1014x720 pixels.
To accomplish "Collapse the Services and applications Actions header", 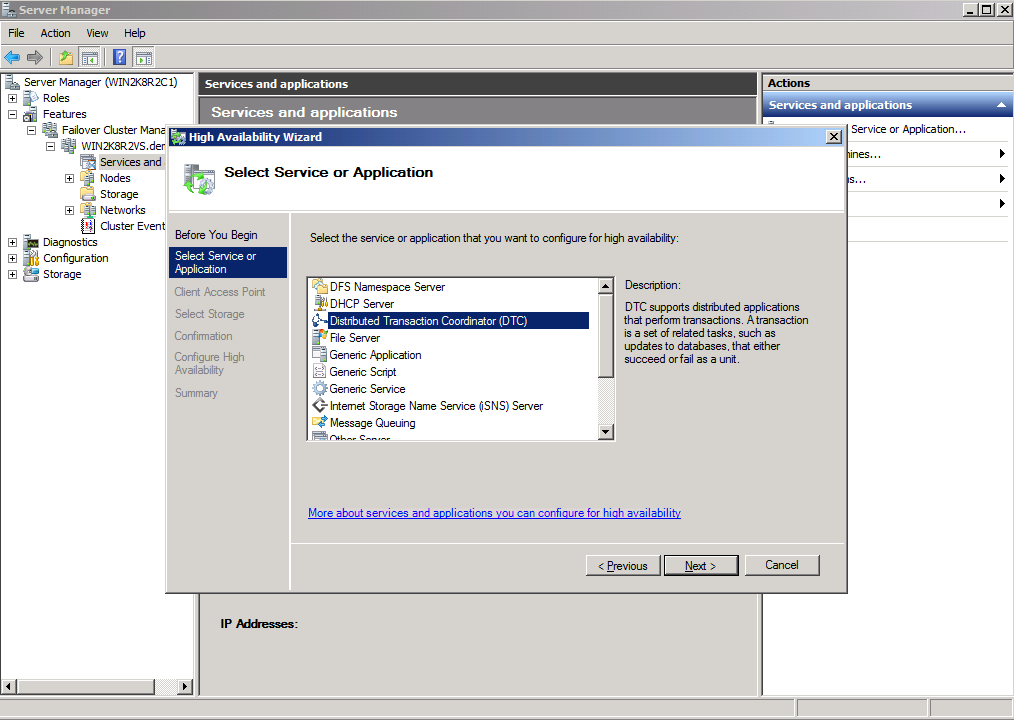I will 1001,105.
